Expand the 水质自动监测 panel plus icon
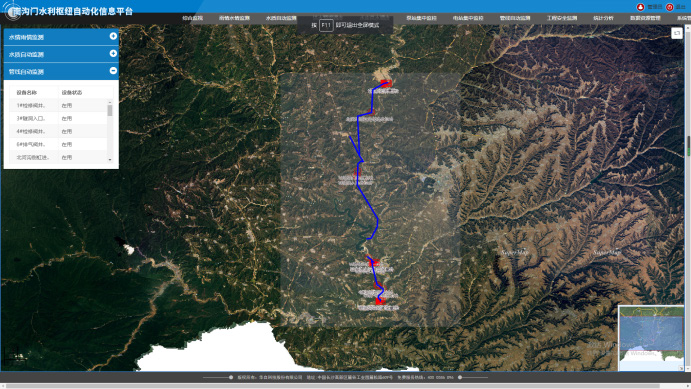This screenshot has height=389, width=691. (113, 53)
